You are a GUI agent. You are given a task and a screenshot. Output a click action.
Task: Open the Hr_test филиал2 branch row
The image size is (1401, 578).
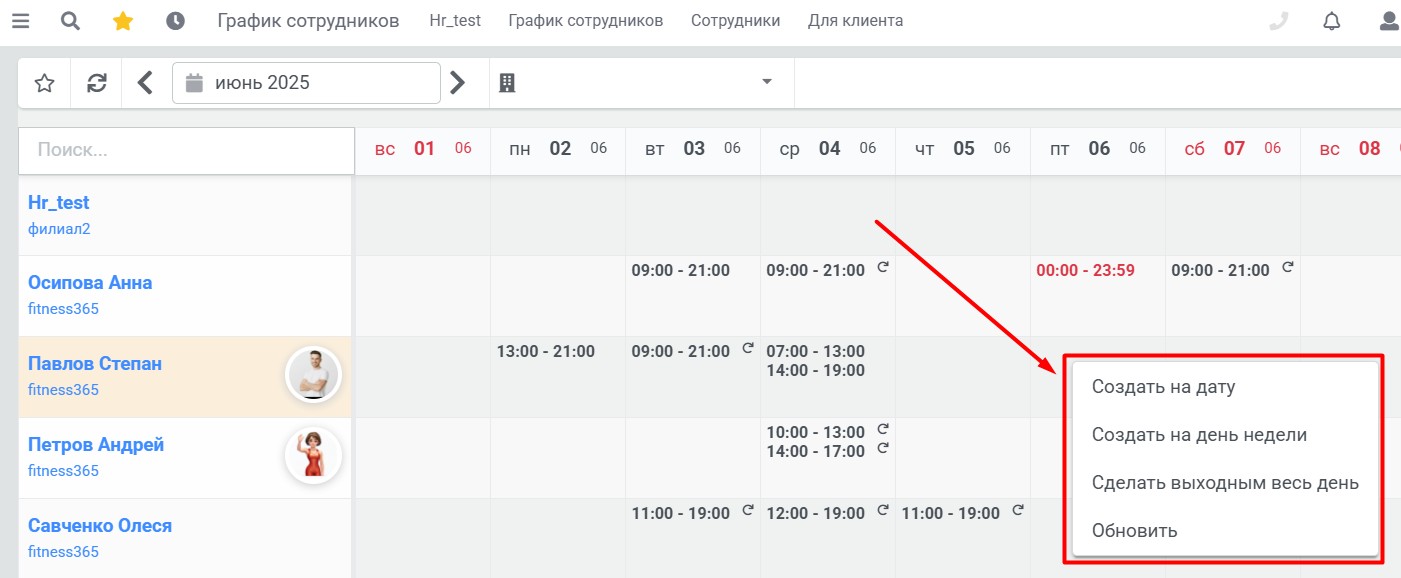186,215
